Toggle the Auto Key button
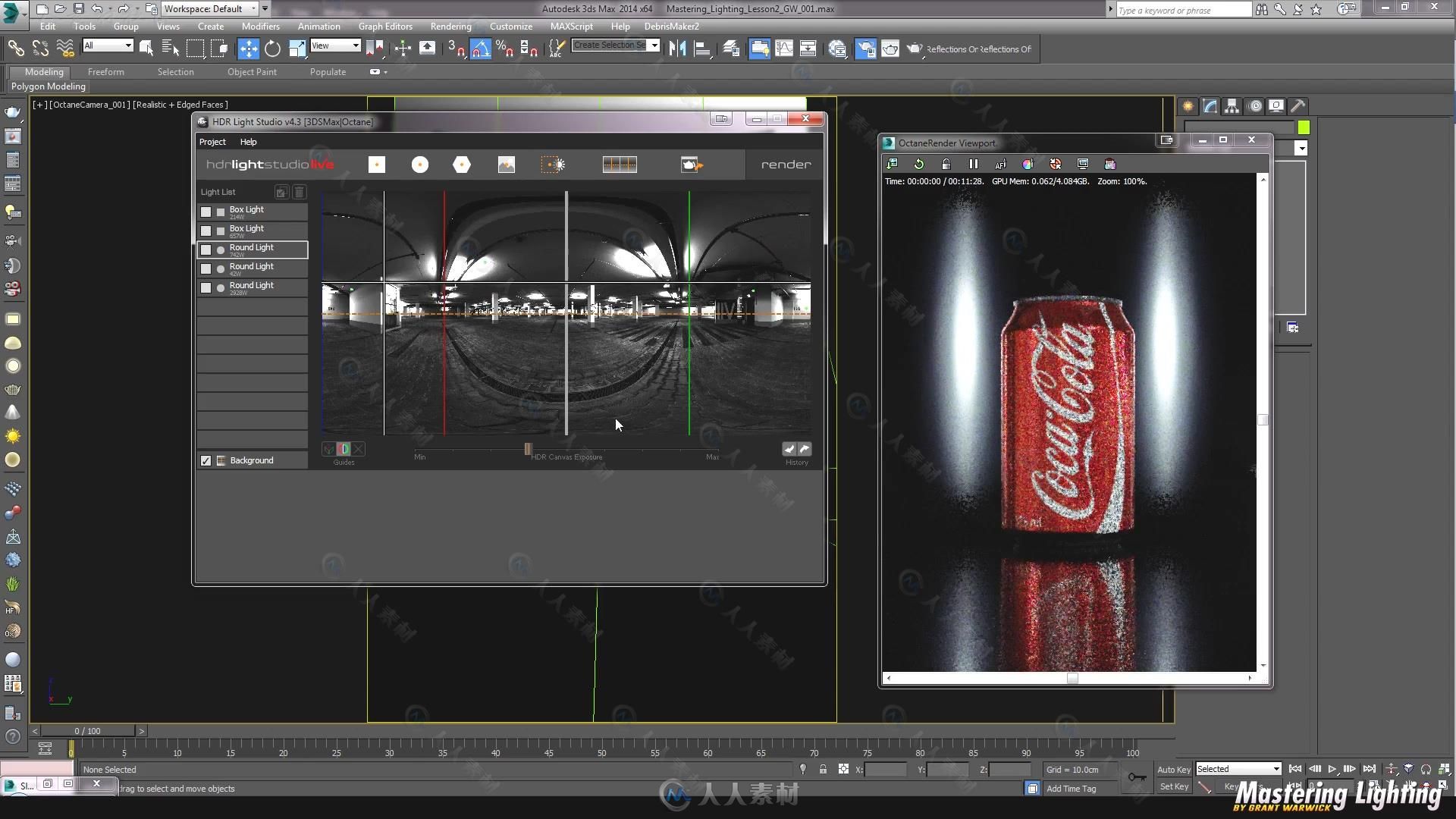Viewport: 1456px width, 819px height. coord(1173,769)
